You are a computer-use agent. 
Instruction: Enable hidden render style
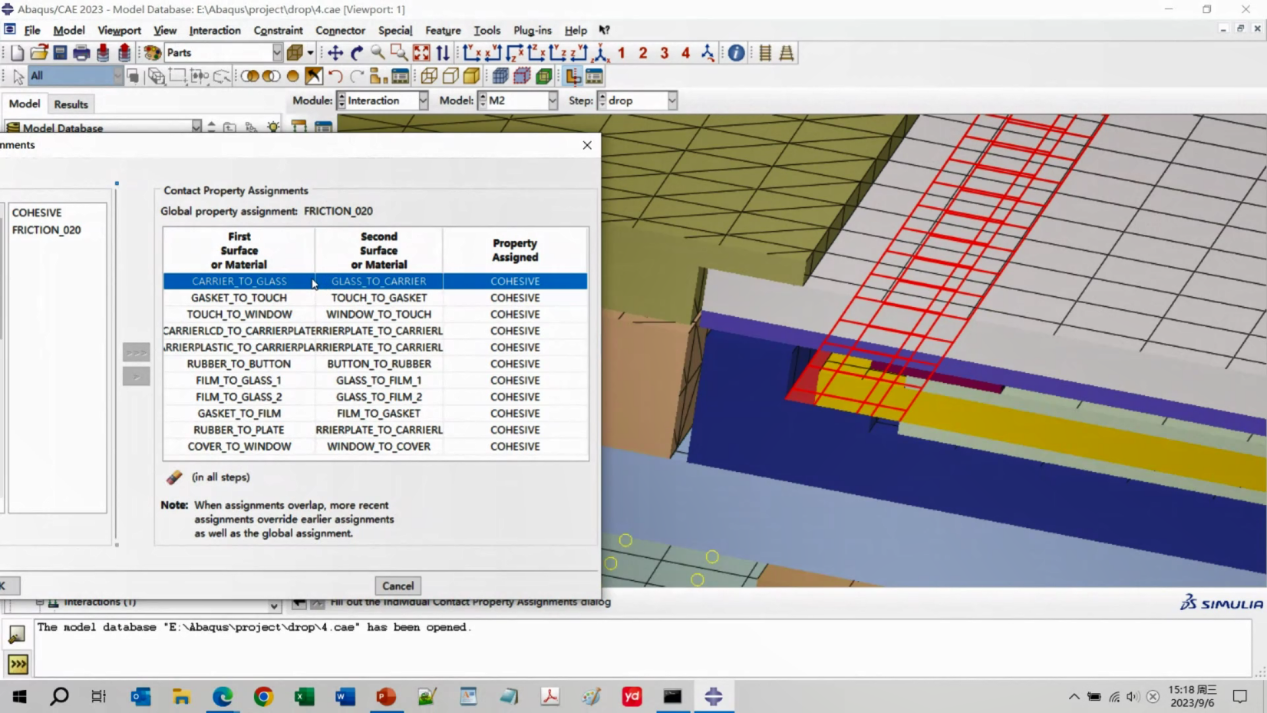pos(451,76)
